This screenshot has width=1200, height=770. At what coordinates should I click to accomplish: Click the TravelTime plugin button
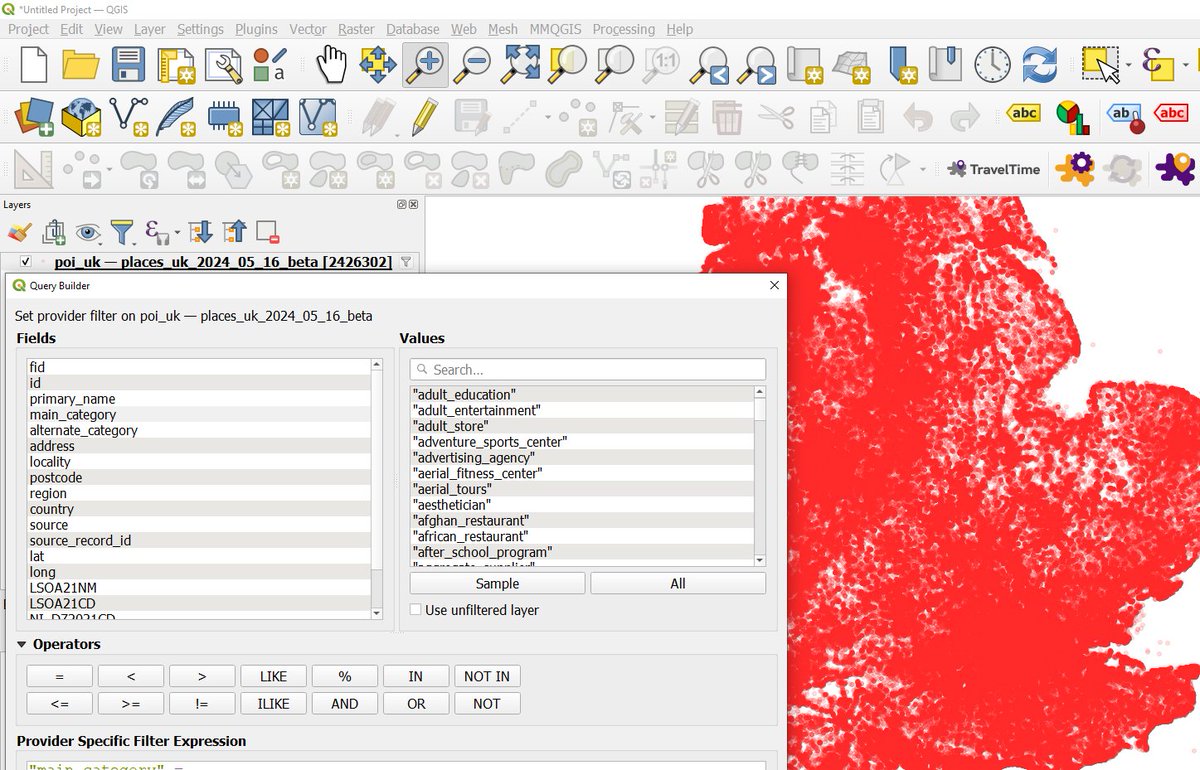point(994,169)
